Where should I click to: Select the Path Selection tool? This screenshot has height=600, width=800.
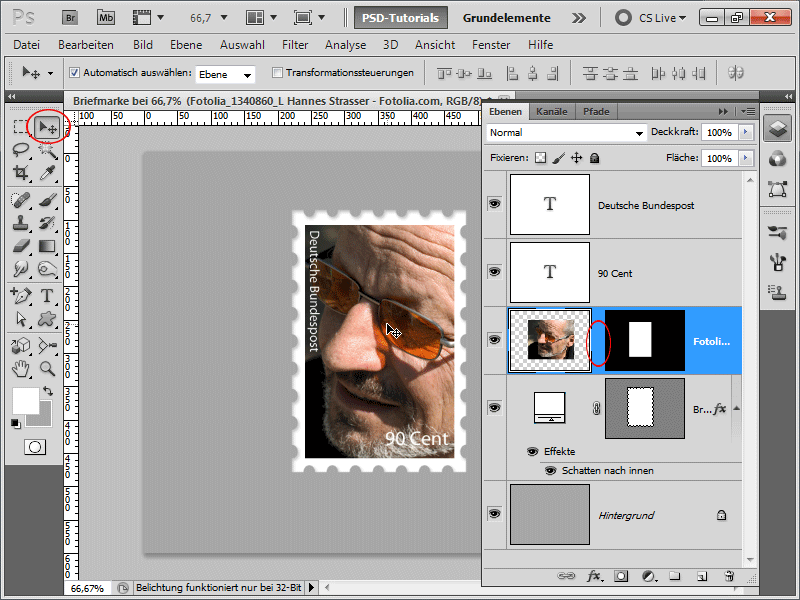pyautogui.click(x=20, y=319)
